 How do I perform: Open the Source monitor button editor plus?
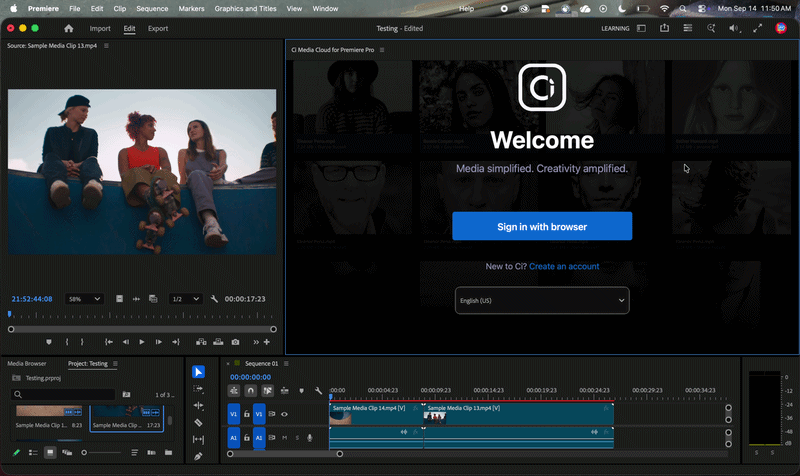[267, 342]
